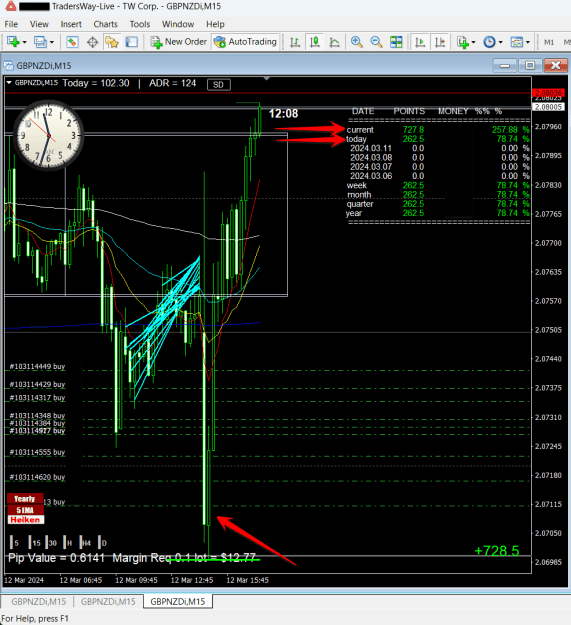Select the candlestick chart type icon
571x625 pixels.
[315, 42]
